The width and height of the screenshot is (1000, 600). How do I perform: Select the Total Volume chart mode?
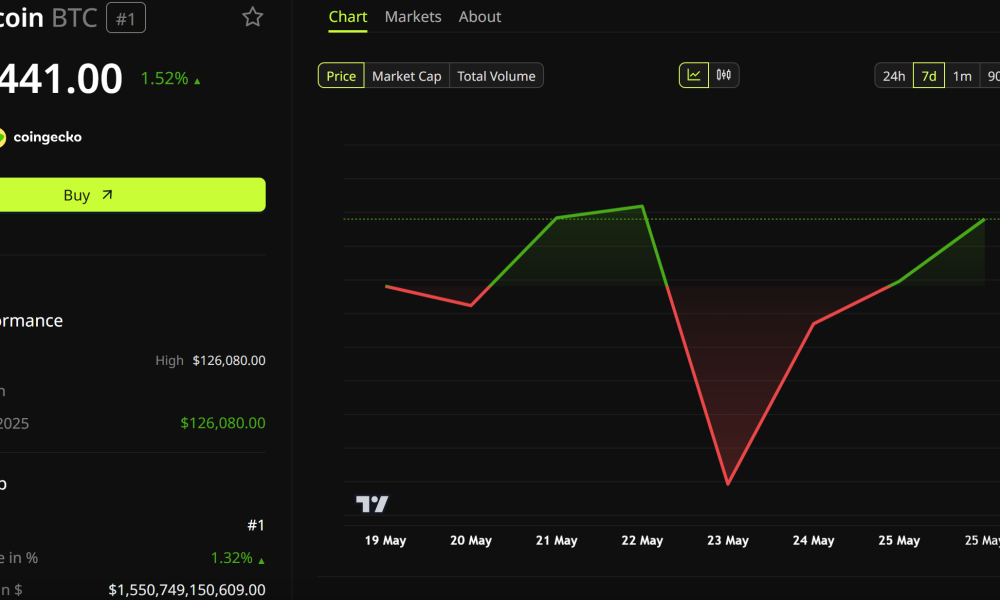(x=496, y=75)
